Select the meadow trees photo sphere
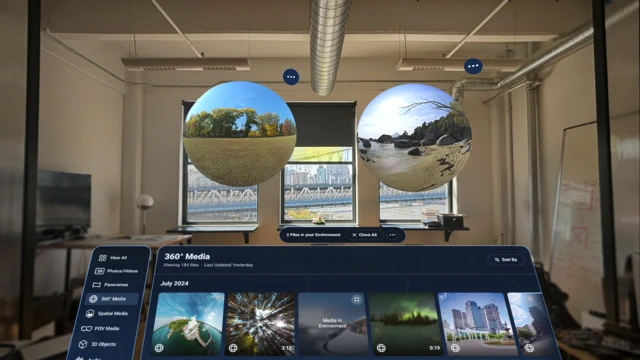The image size is (640, 360). (x=240, y=134)
